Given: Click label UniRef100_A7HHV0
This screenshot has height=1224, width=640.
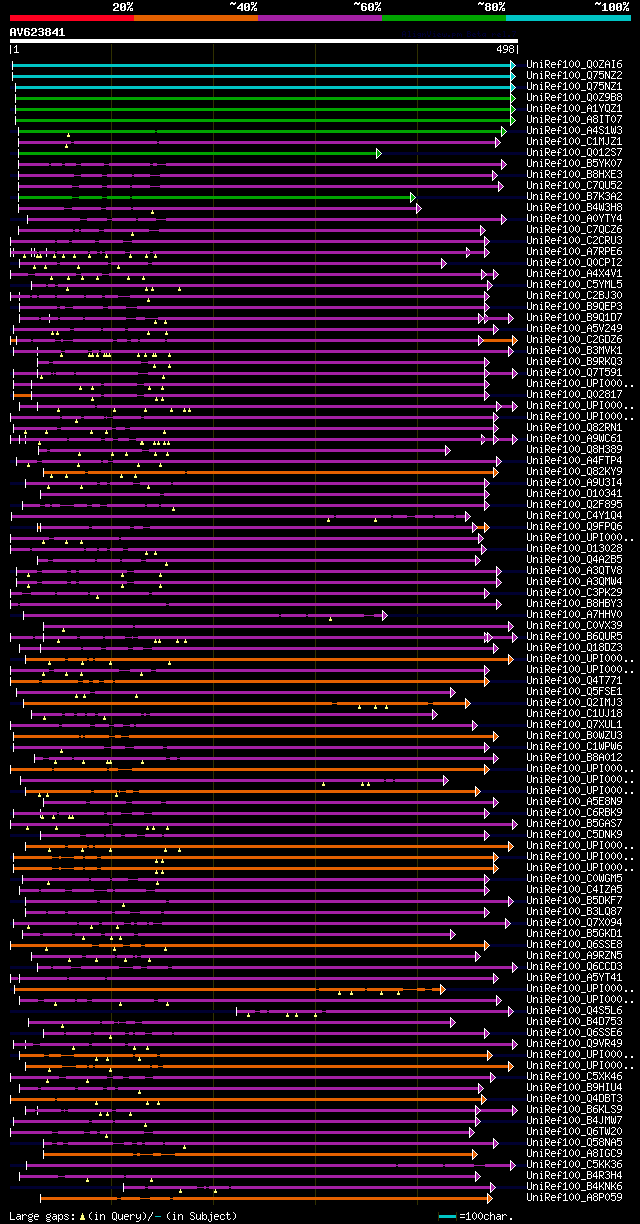Looking at the screenshot, I should pos(574,614).
